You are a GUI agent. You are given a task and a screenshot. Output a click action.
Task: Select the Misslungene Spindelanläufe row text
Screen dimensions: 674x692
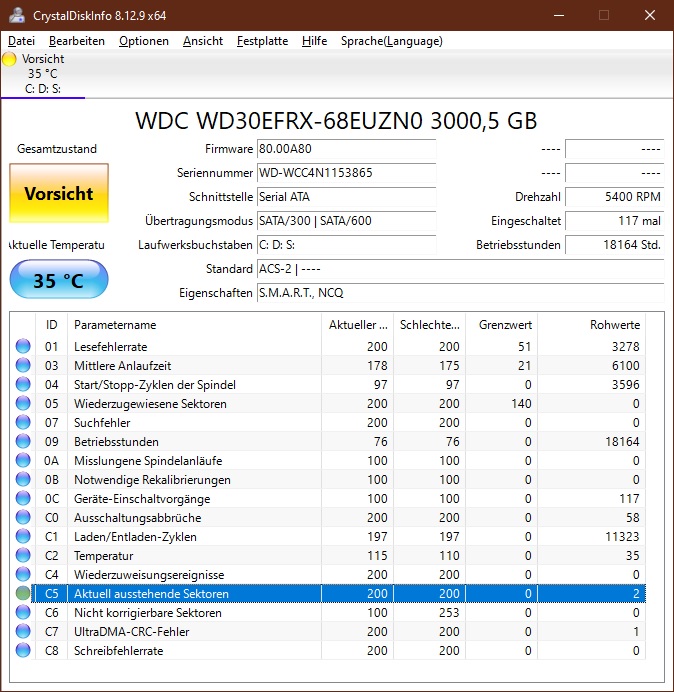pos(148,461)
